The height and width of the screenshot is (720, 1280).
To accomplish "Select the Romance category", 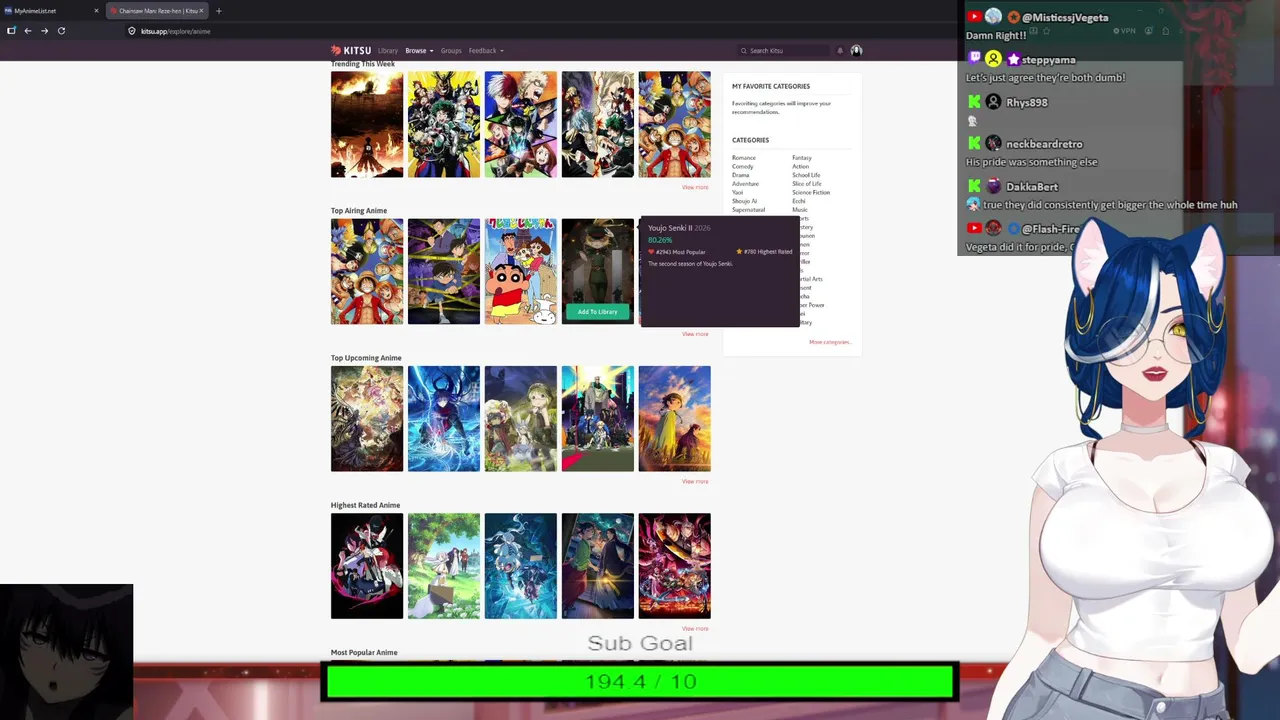I will (744, 158).
